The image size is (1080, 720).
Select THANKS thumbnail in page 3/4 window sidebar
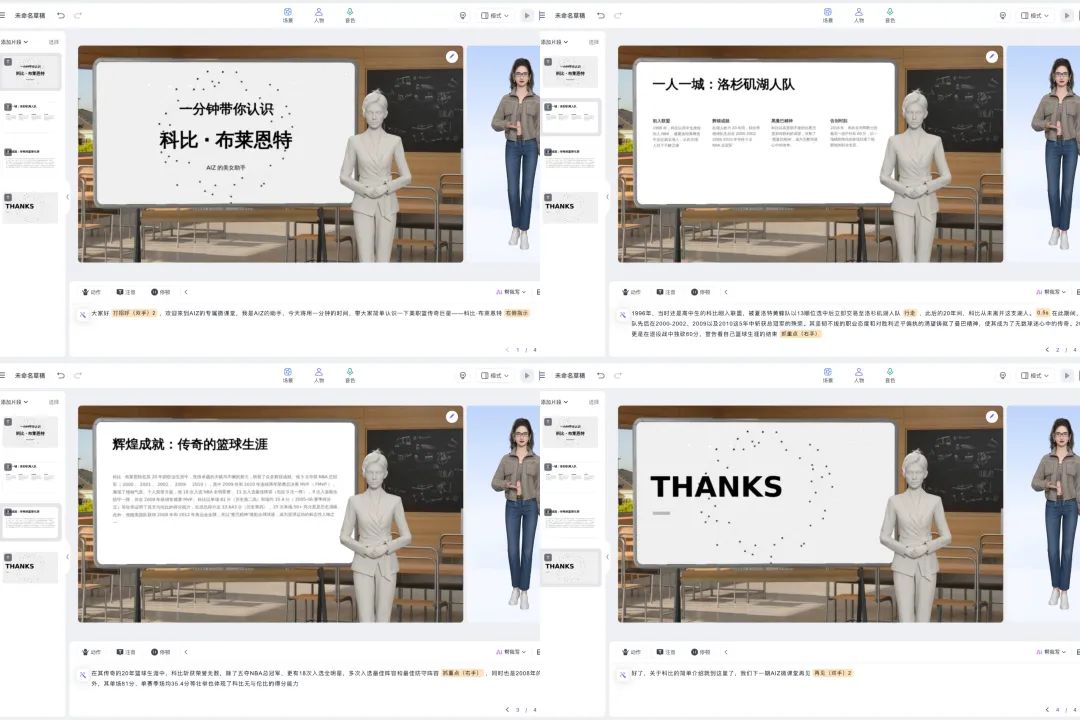tap(30, 567)
